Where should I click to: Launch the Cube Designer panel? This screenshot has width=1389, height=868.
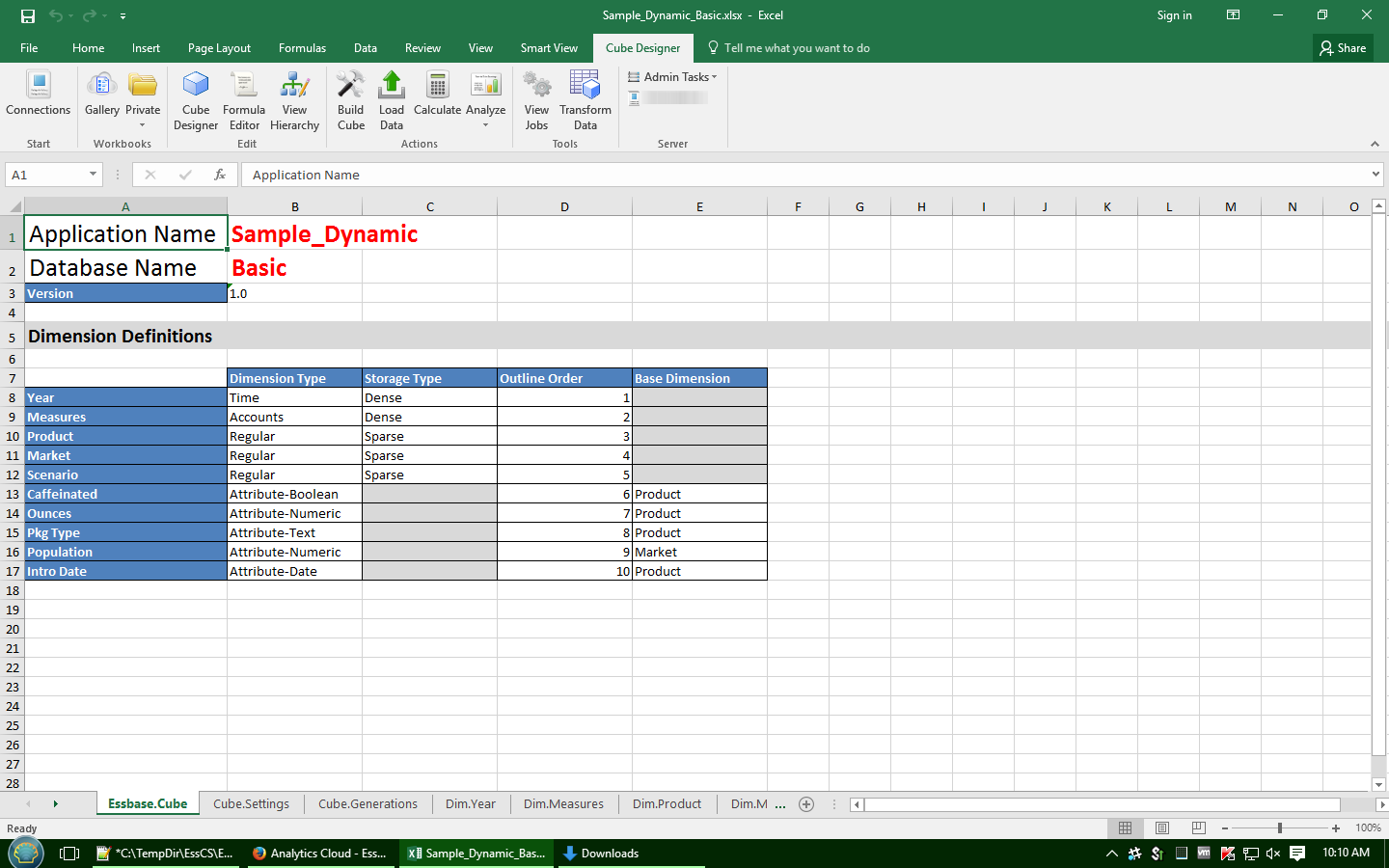coord(196,100)
